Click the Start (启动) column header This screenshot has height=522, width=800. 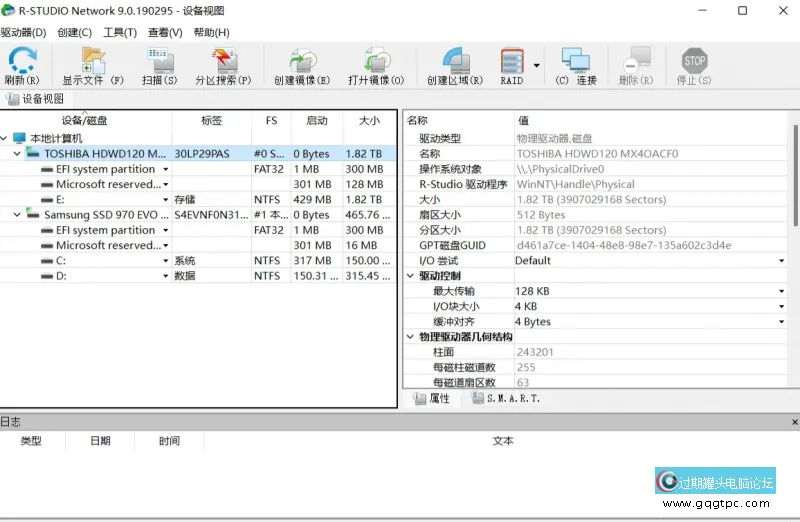coord(317,121)
